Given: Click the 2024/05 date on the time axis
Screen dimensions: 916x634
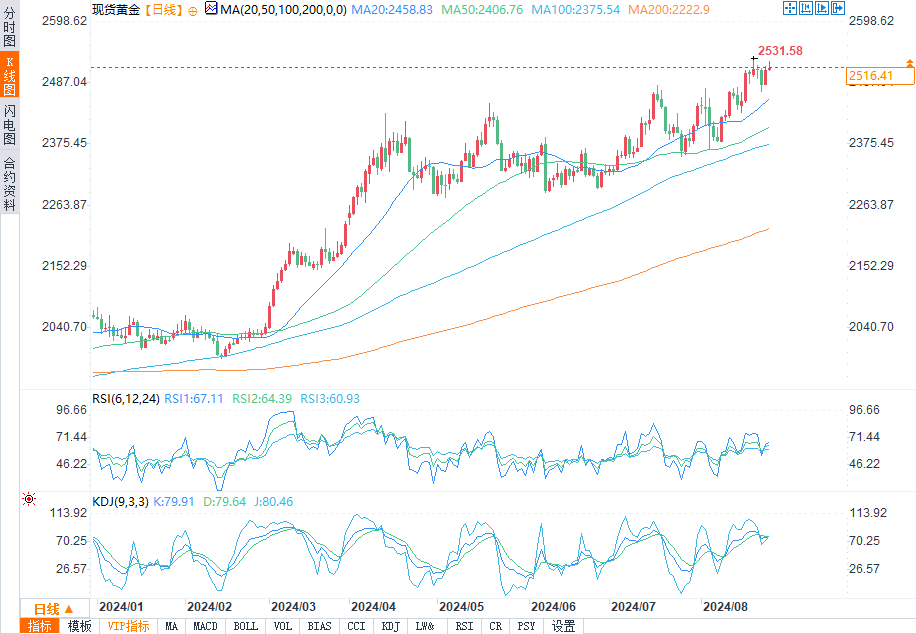Looking at the screenshot, I should click(x=461, y=607).
